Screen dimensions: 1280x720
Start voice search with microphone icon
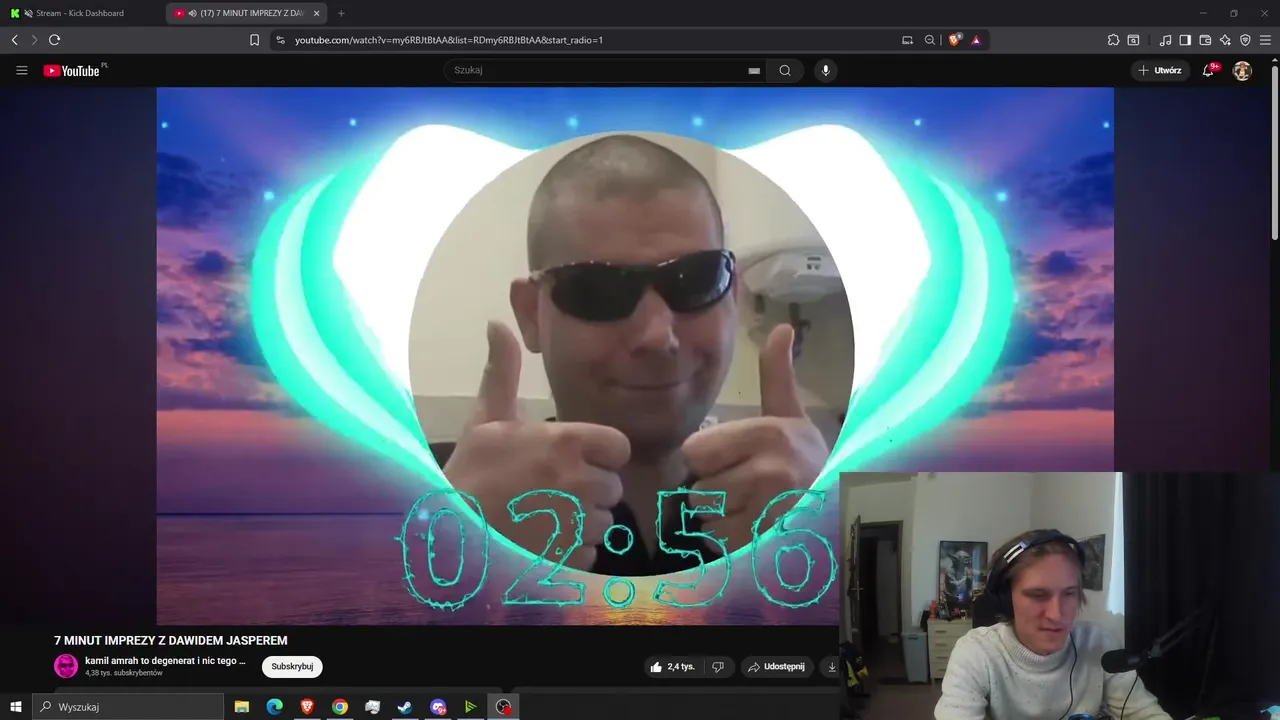[x=825, y=70]
